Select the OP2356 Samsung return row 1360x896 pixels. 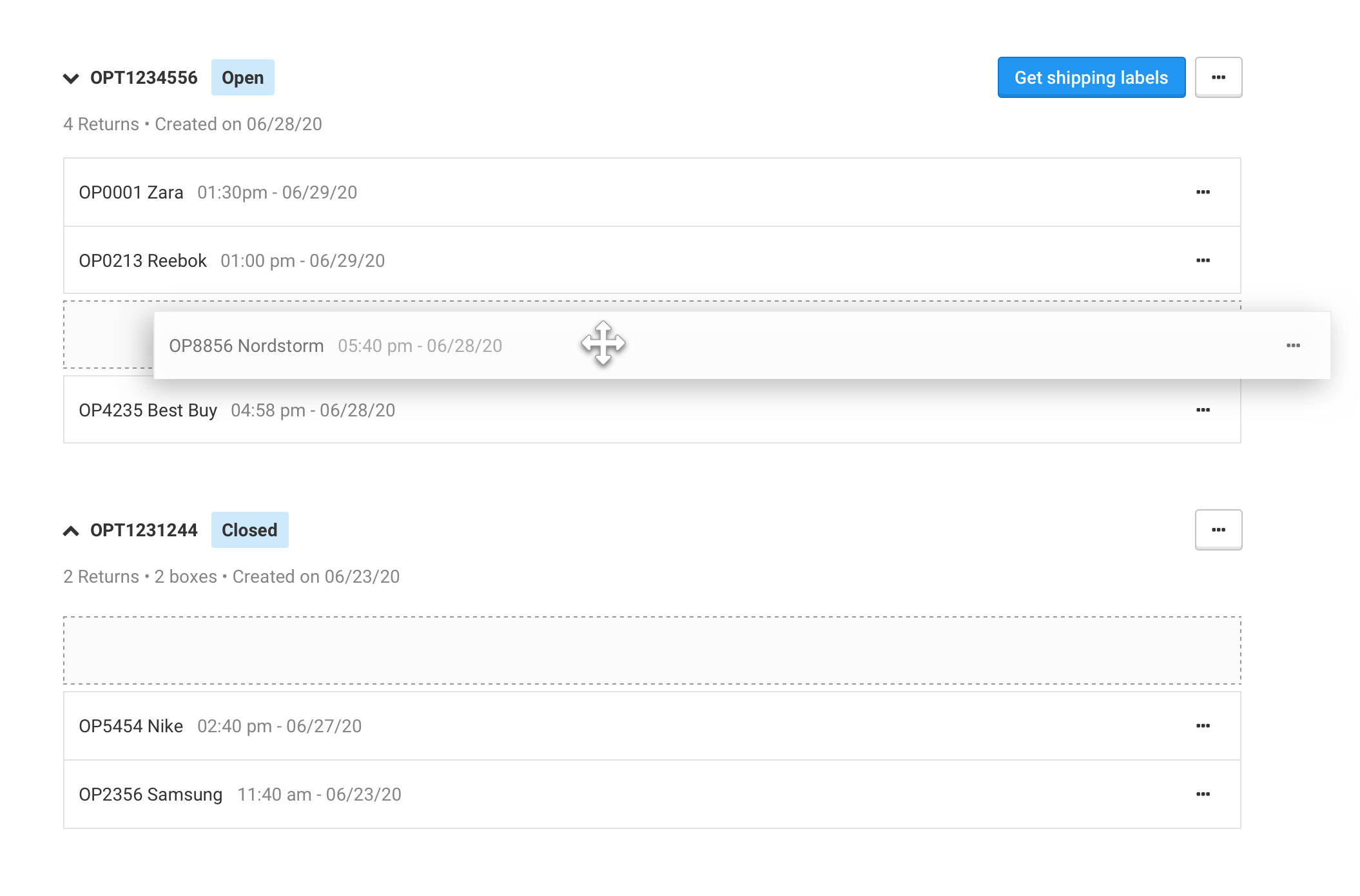(x=580, y=794)
